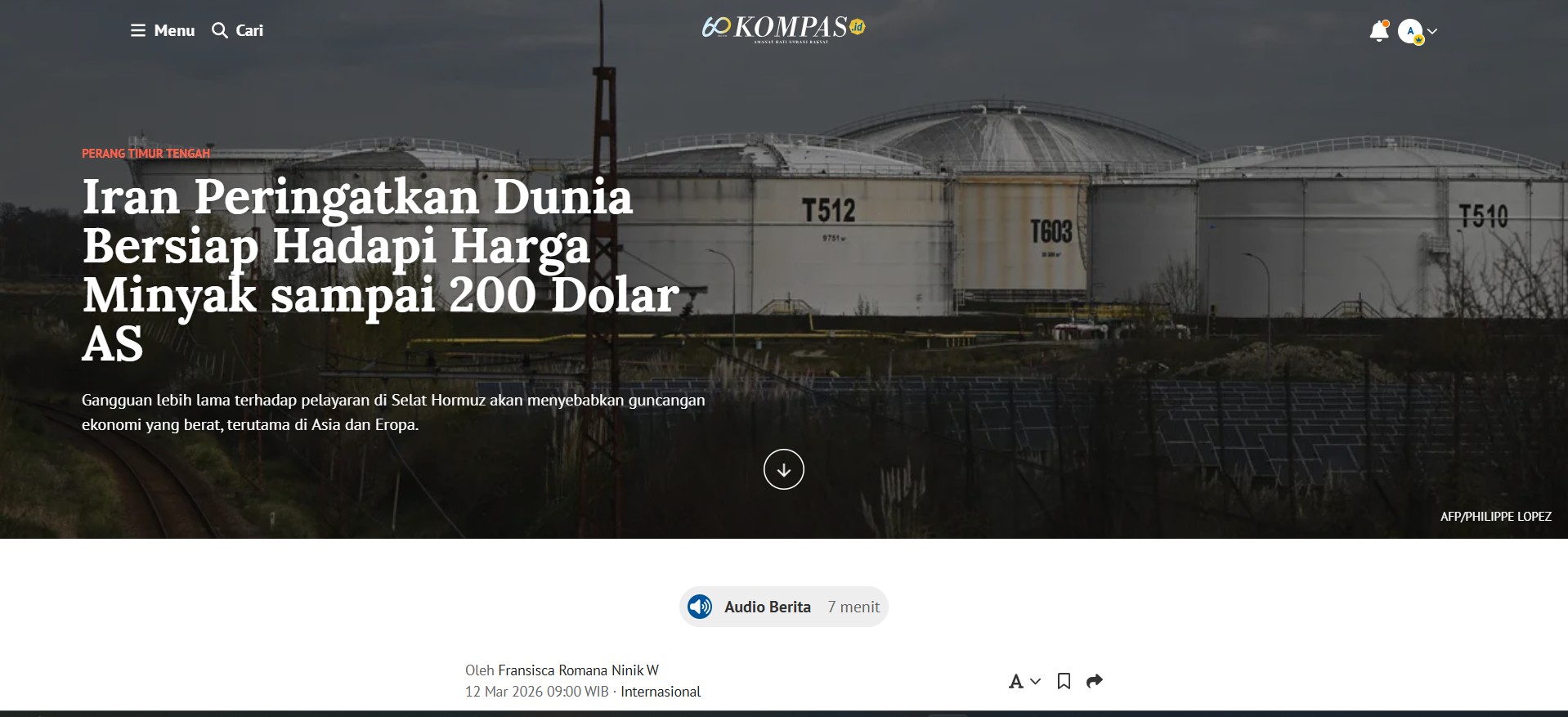Click the scroll-down arrow circle

pos(783,469)
